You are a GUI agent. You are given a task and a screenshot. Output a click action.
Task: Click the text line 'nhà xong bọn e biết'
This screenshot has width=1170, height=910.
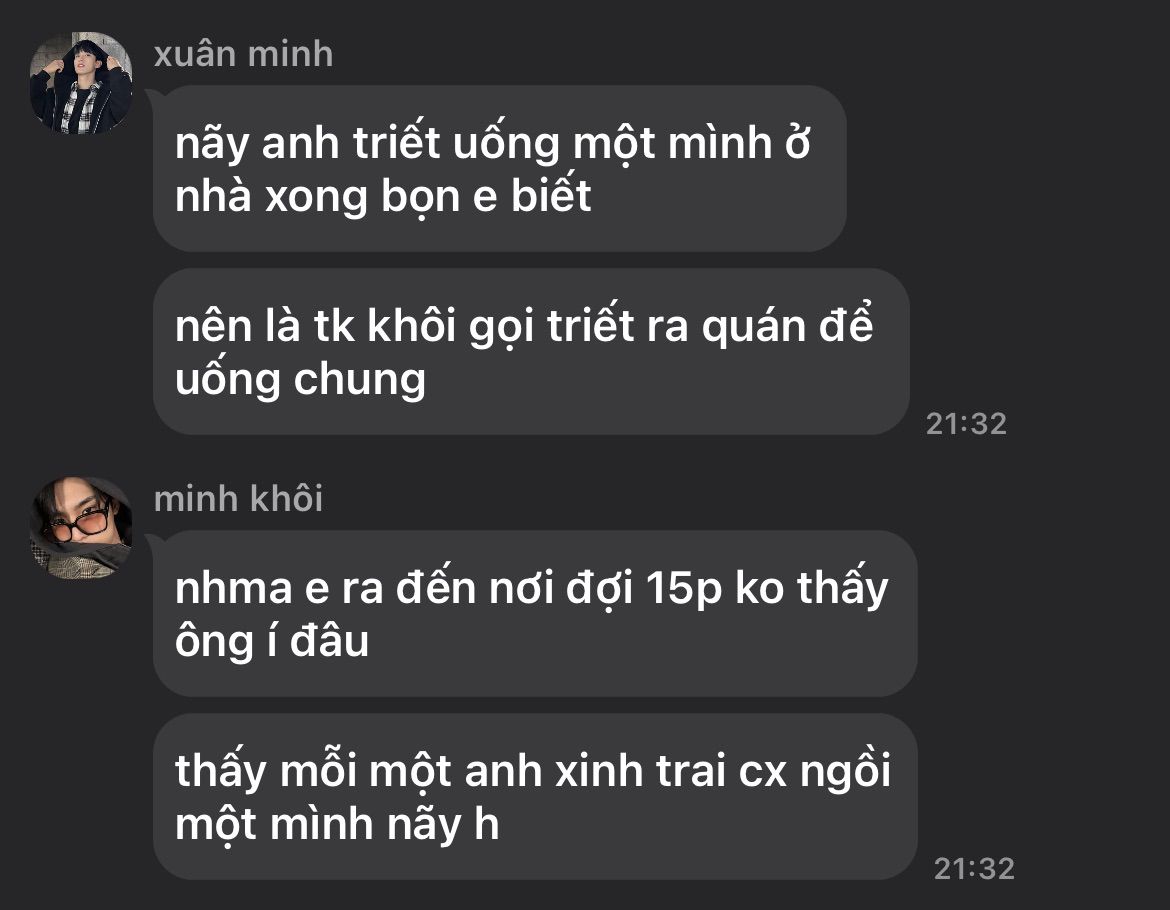click(383, 196)
